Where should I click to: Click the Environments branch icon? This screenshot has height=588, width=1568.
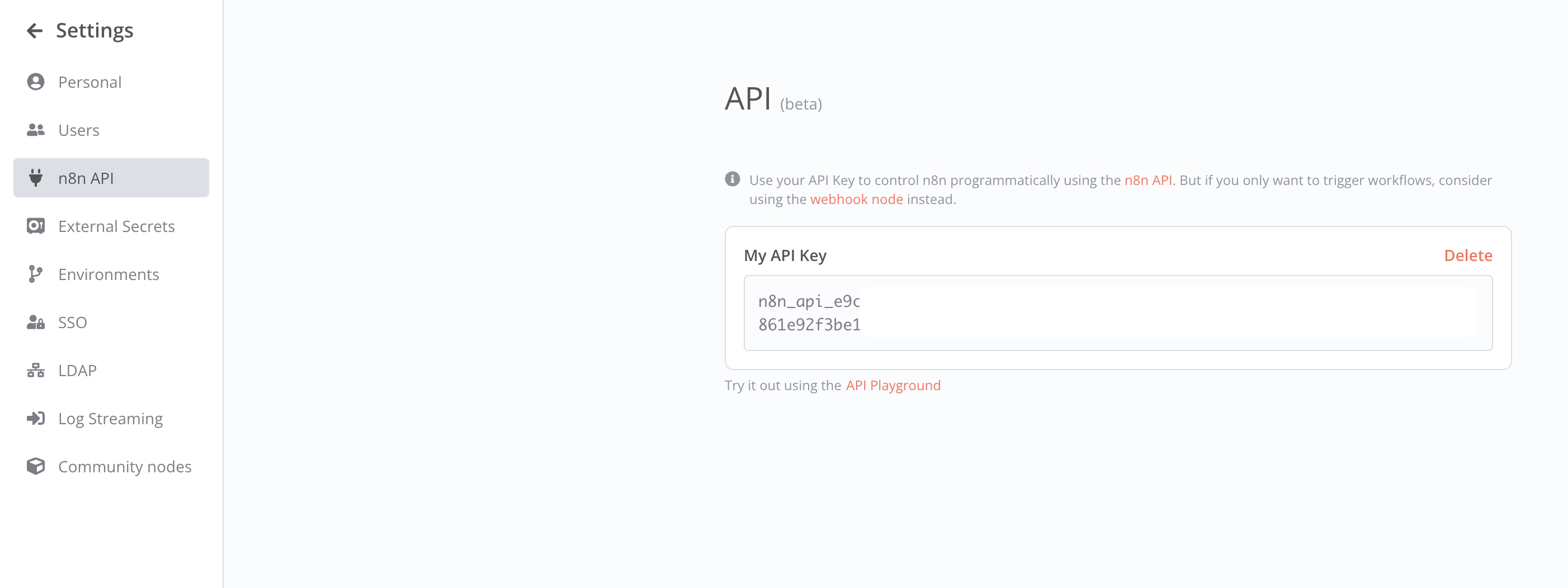[36, 274]
